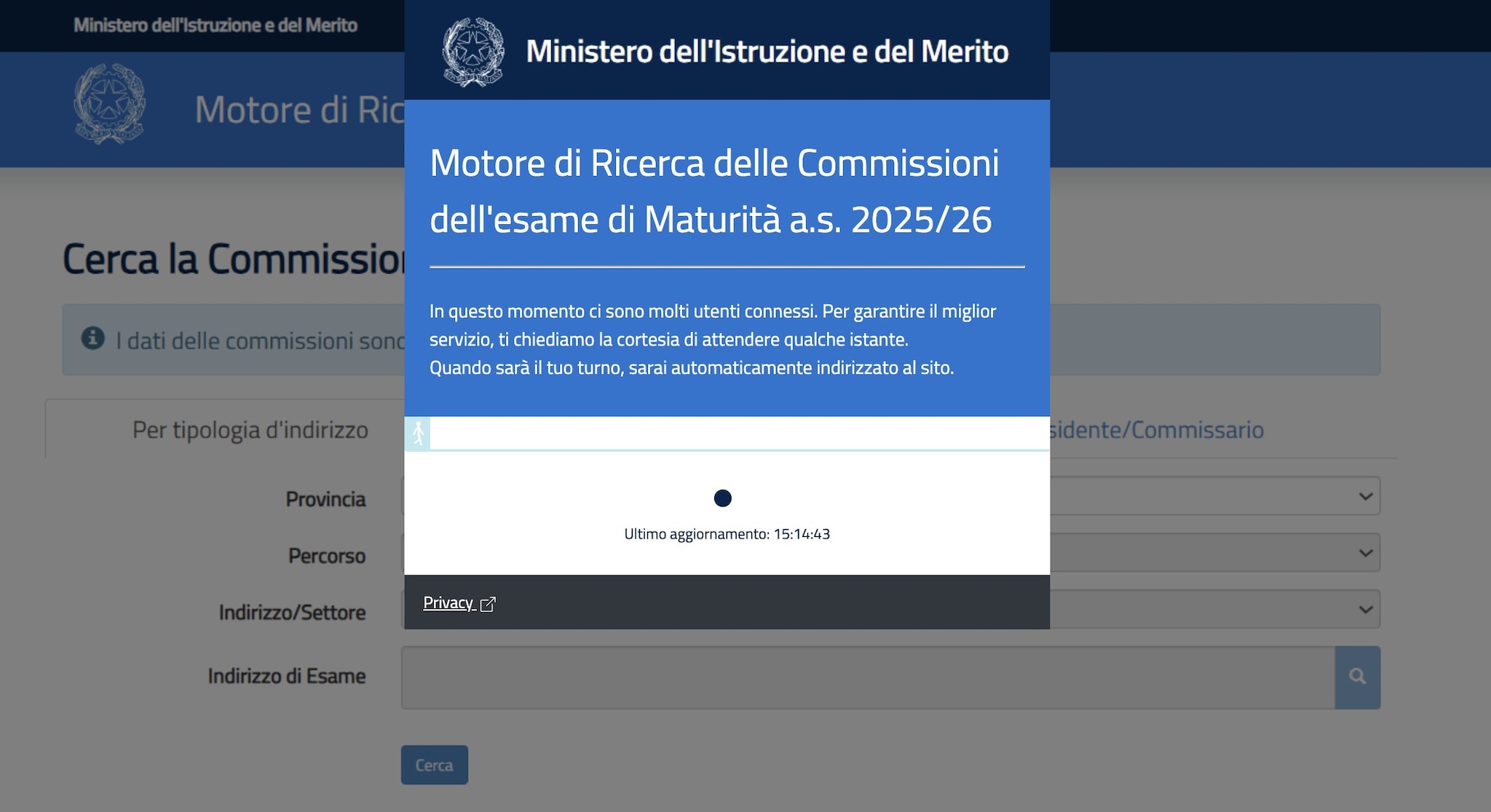Click the magnifier search icon button
Image resolution: width=1491 pixels, height=812 pixels.
coord(1357,677)
